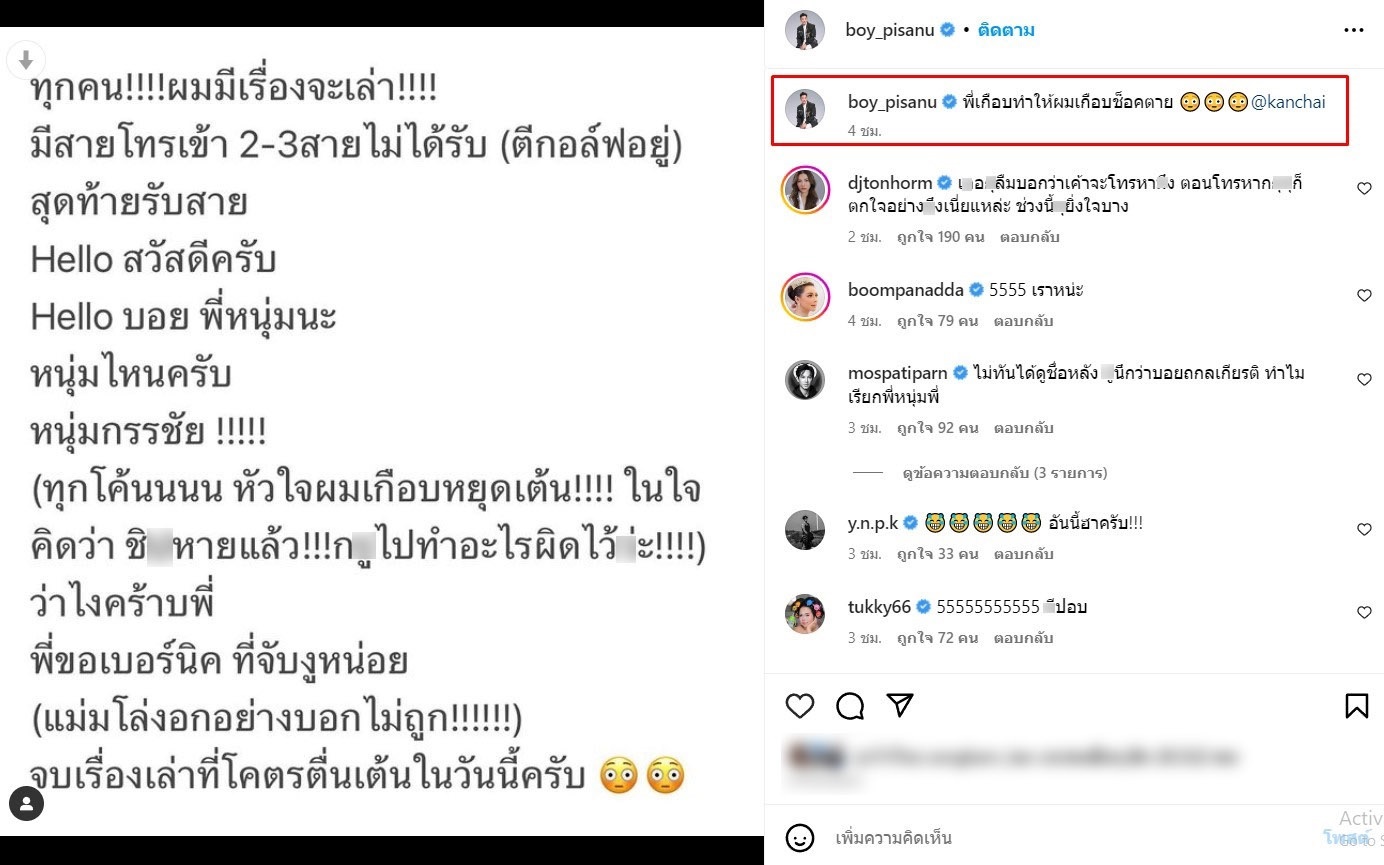Like boompanadda's comment heart
The height and width of the screenshot is (865, 1384).
pyautogui.click(x=1364, y=295)
